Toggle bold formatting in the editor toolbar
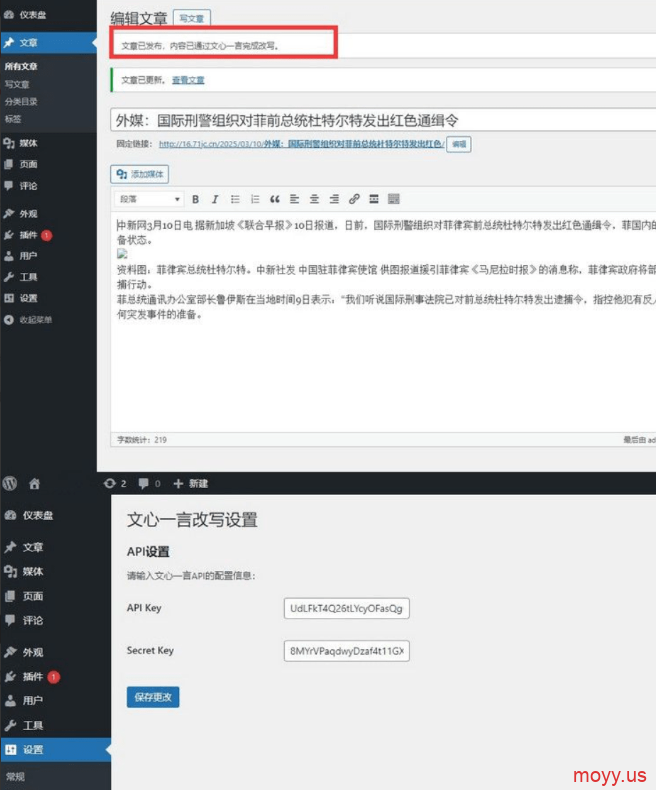Screen dimensions: 656x790 [x=195, y=199]
